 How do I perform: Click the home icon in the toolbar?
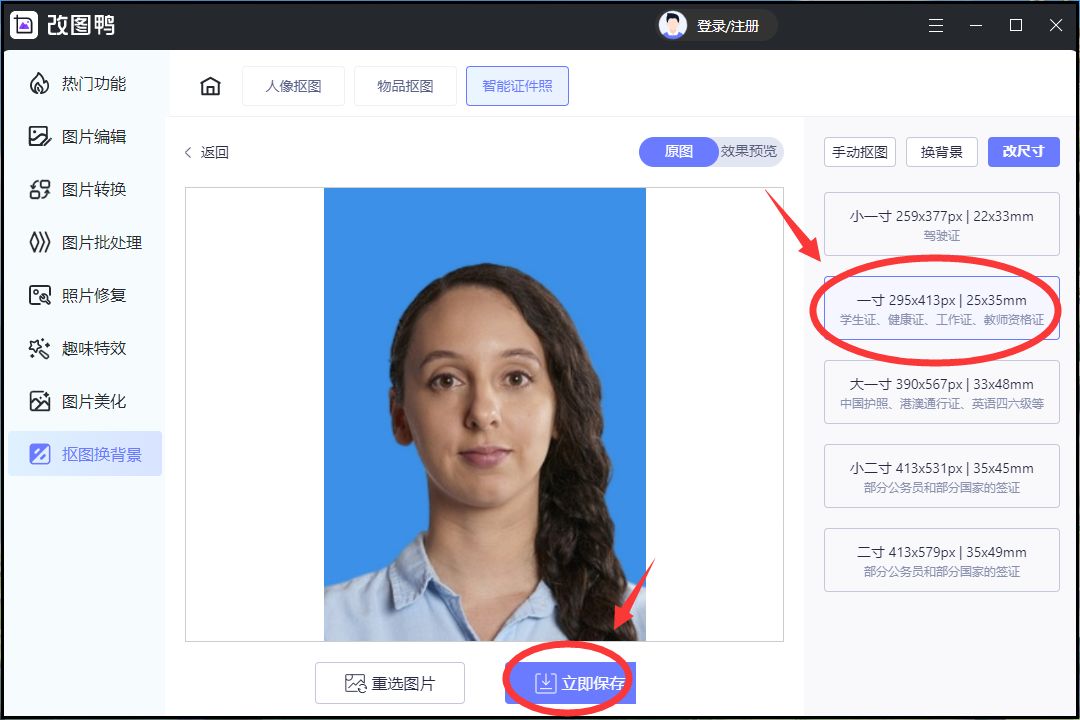pyautogui.click(x=210, y=86)
